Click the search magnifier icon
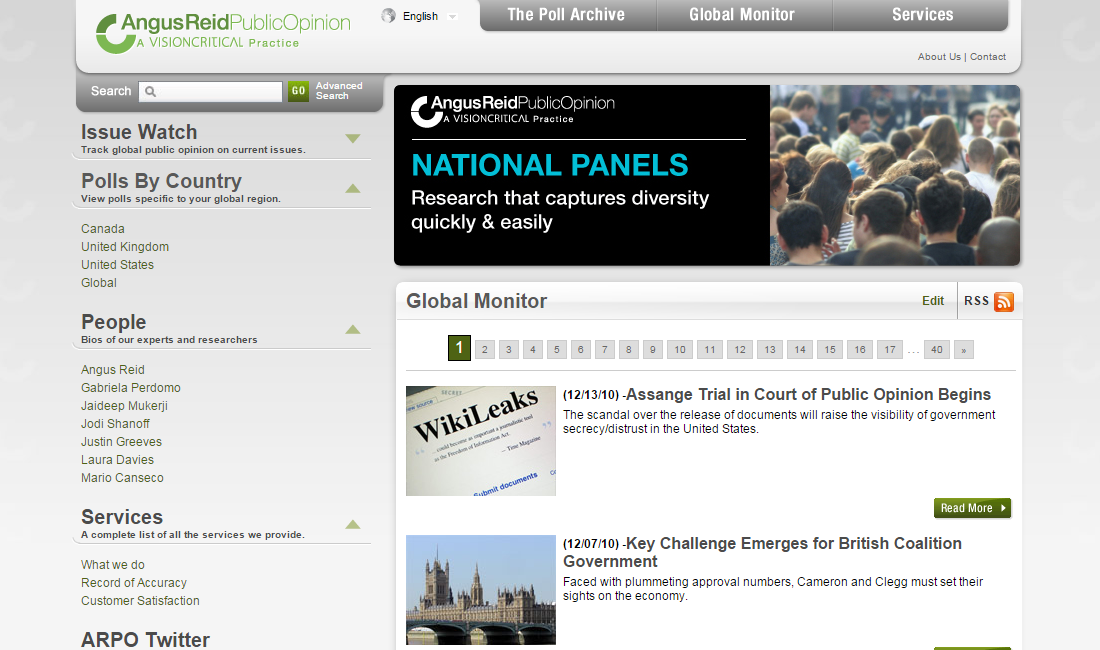This screenshot has height=650, width=1100. pos(150,91)
